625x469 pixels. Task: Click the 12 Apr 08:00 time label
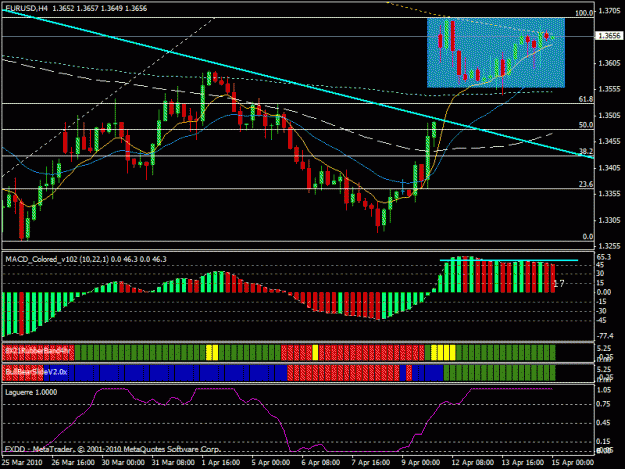point(472,462)
